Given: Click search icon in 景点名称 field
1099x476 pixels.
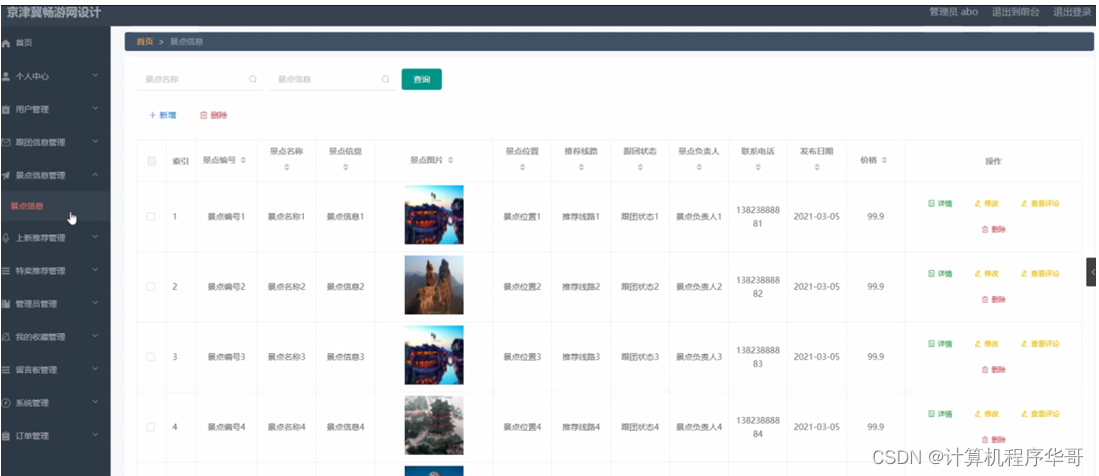Looking at the screenshot, I should [253, 79].
